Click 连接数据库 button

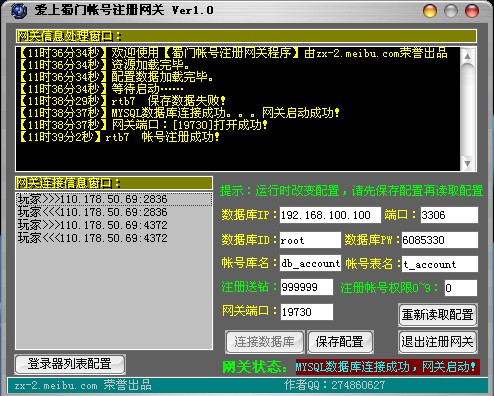coord(265,342)
